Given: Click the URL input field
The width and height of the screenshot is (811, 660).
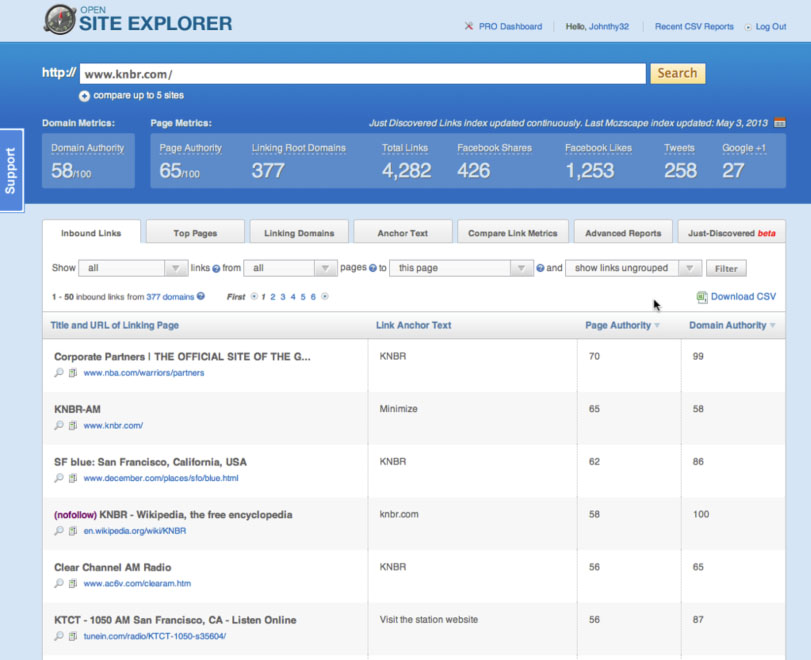Looking at the screenshot, I should coord(363,74).
